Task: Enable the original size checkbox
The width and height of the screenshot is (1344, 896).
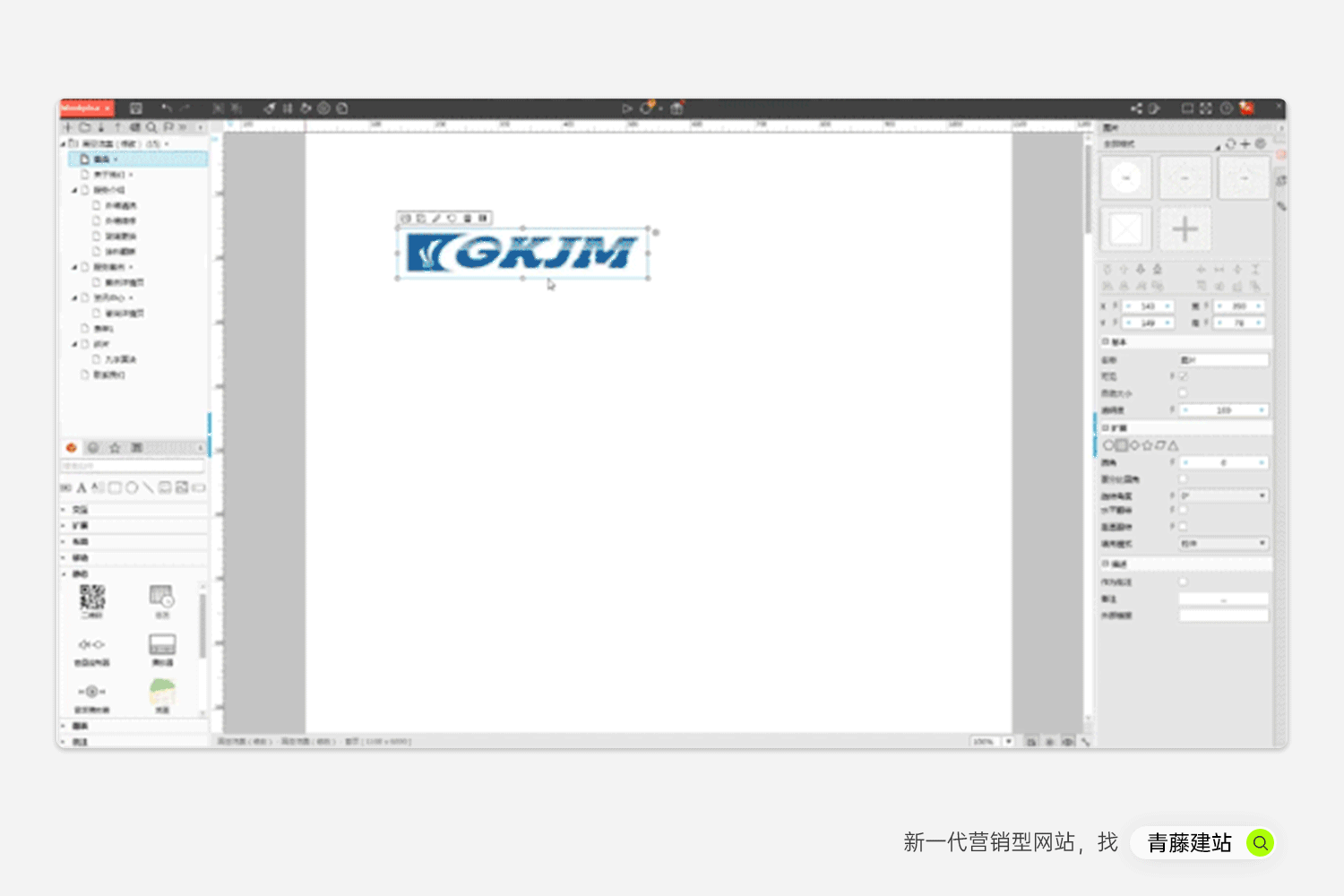Action: point(1183,393)
